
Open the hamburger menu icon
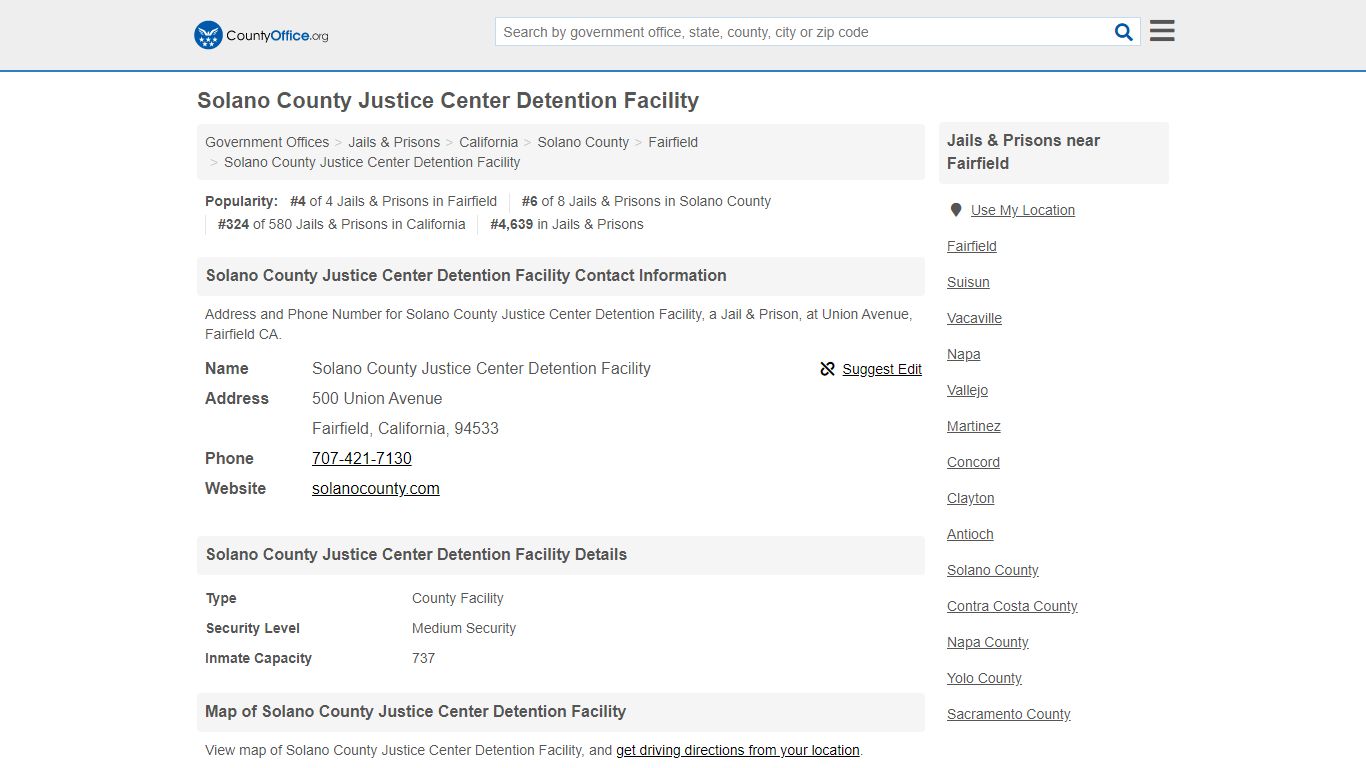1162,31
